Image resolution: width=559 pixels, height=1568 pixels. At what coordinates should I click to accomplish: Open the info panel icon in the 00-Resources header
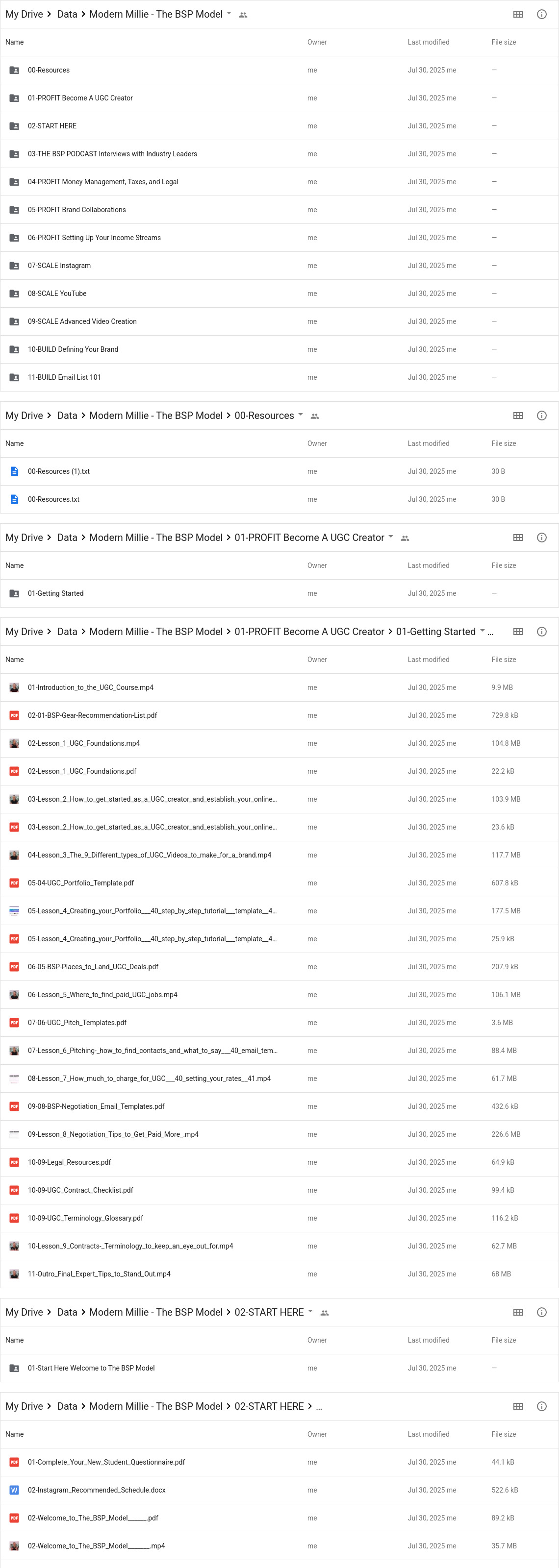(541, 416)
